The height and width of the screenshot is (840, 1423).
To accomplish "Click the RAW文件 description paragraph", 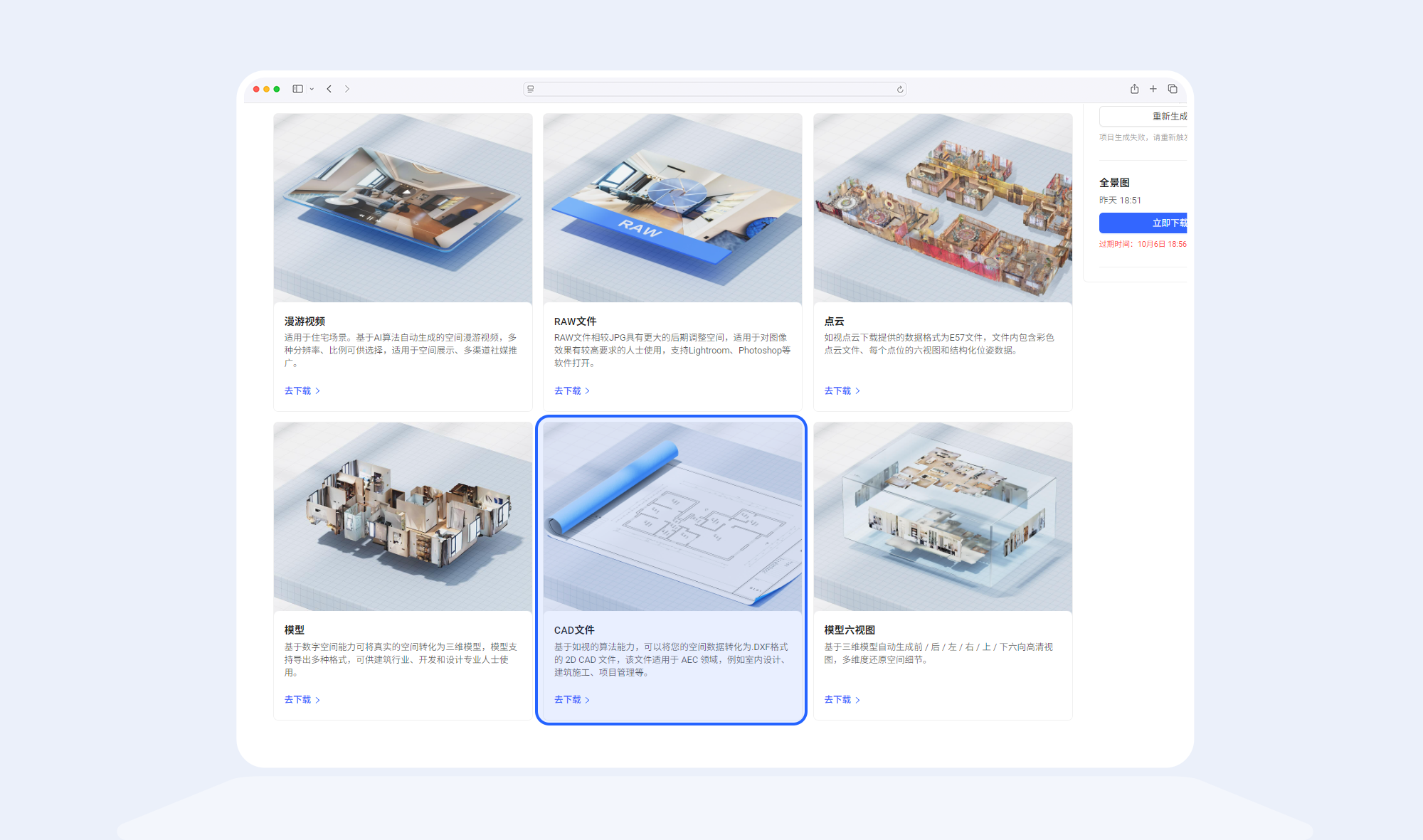I will pos(672,350).
